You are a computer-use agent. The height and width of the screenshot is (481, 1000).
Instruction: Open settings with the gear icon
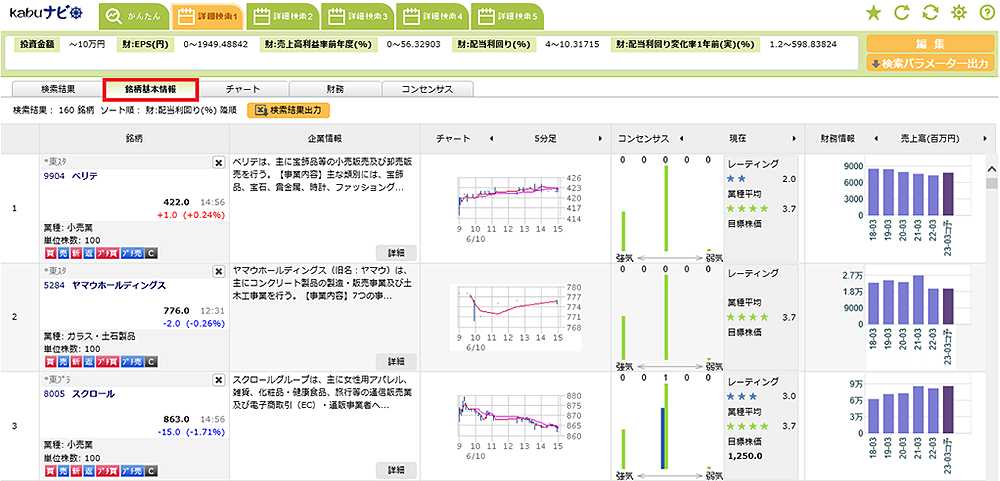tap(959, 13)
